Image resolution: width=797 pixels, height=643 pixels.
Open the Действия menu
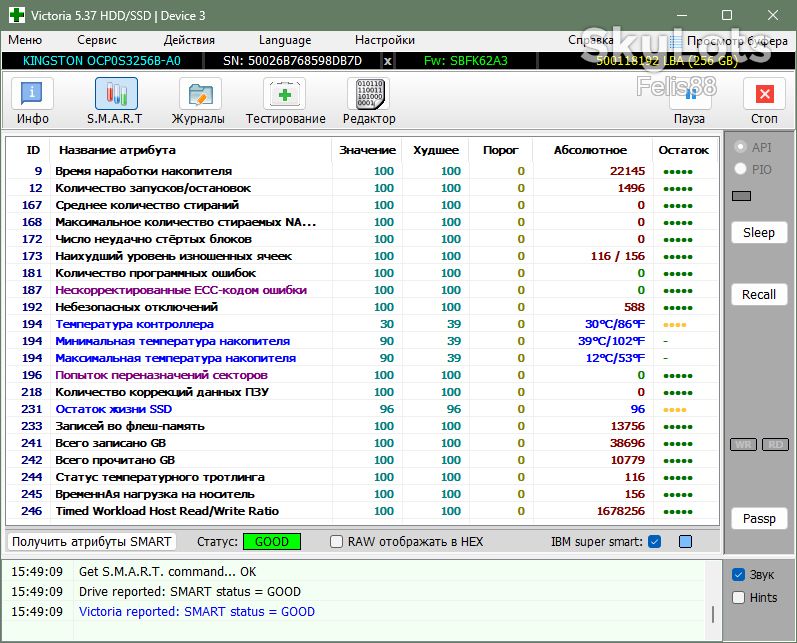(189, 40)
